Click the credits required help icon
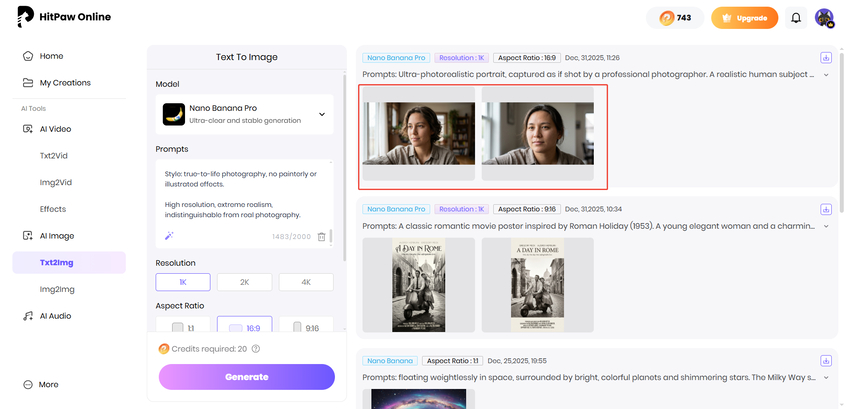 (x=255, y=349)
